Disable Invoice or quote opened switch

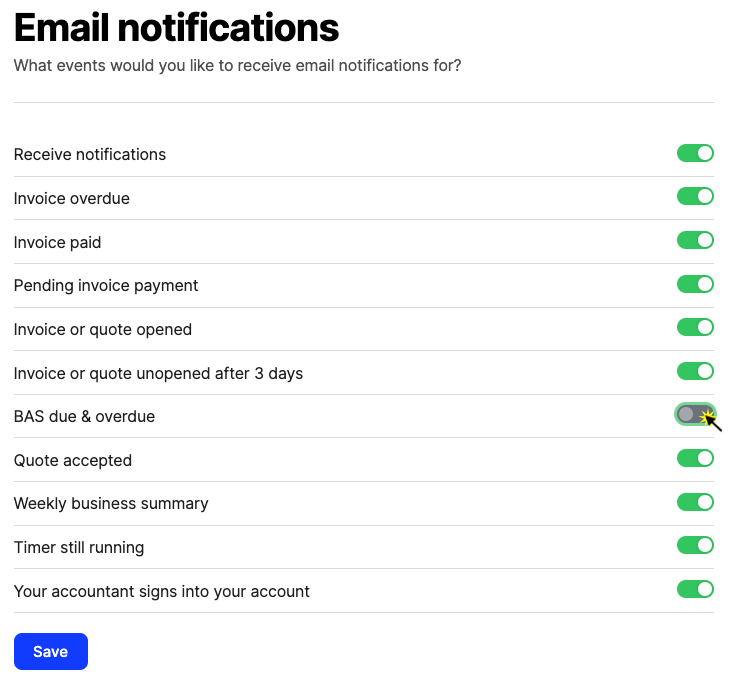(x=695, y=327)
